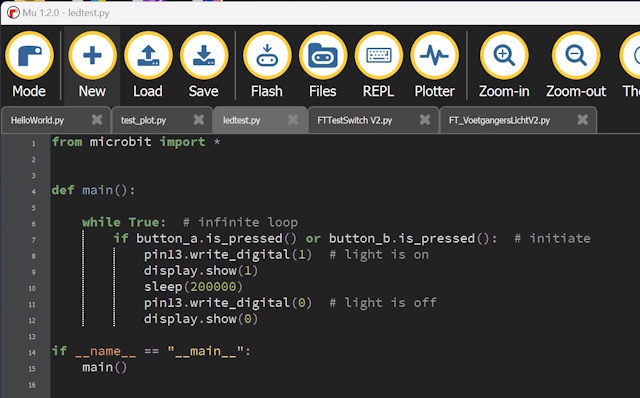This screenshot has height=398, width=640.
Task: Load a script with Load button
Action: pos(148,64)
